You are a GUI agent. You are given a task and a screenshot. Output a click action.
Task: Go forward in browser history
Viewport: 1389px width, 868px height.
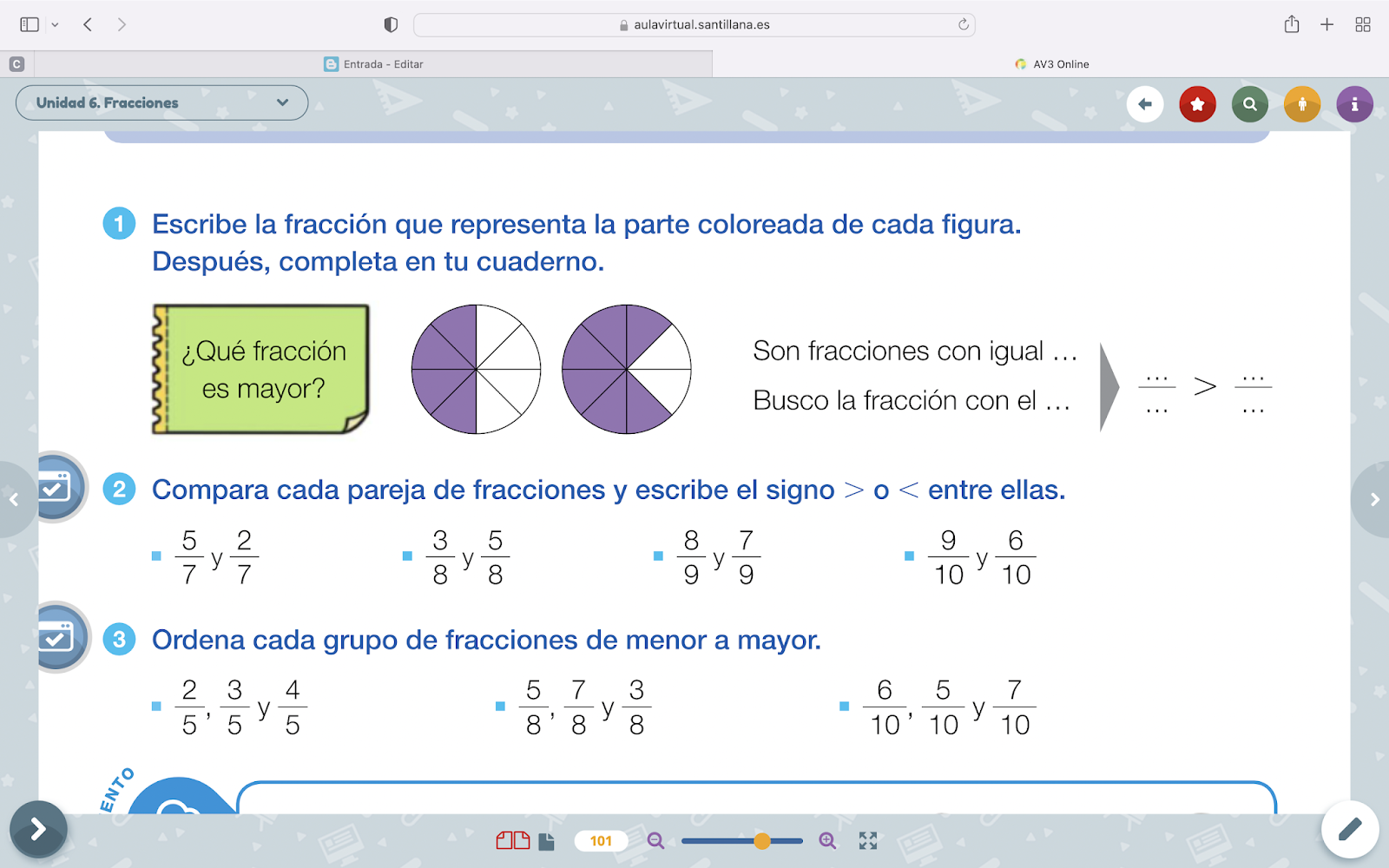(x=122, y=24)
